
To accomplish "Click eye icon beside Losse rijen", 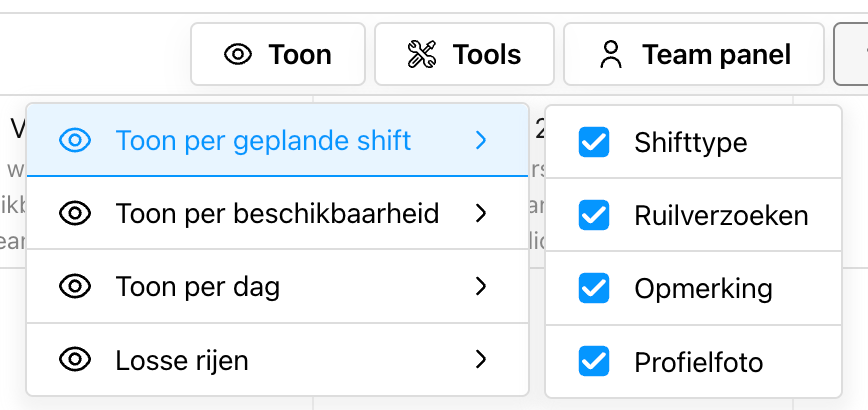I will point(75,360).
